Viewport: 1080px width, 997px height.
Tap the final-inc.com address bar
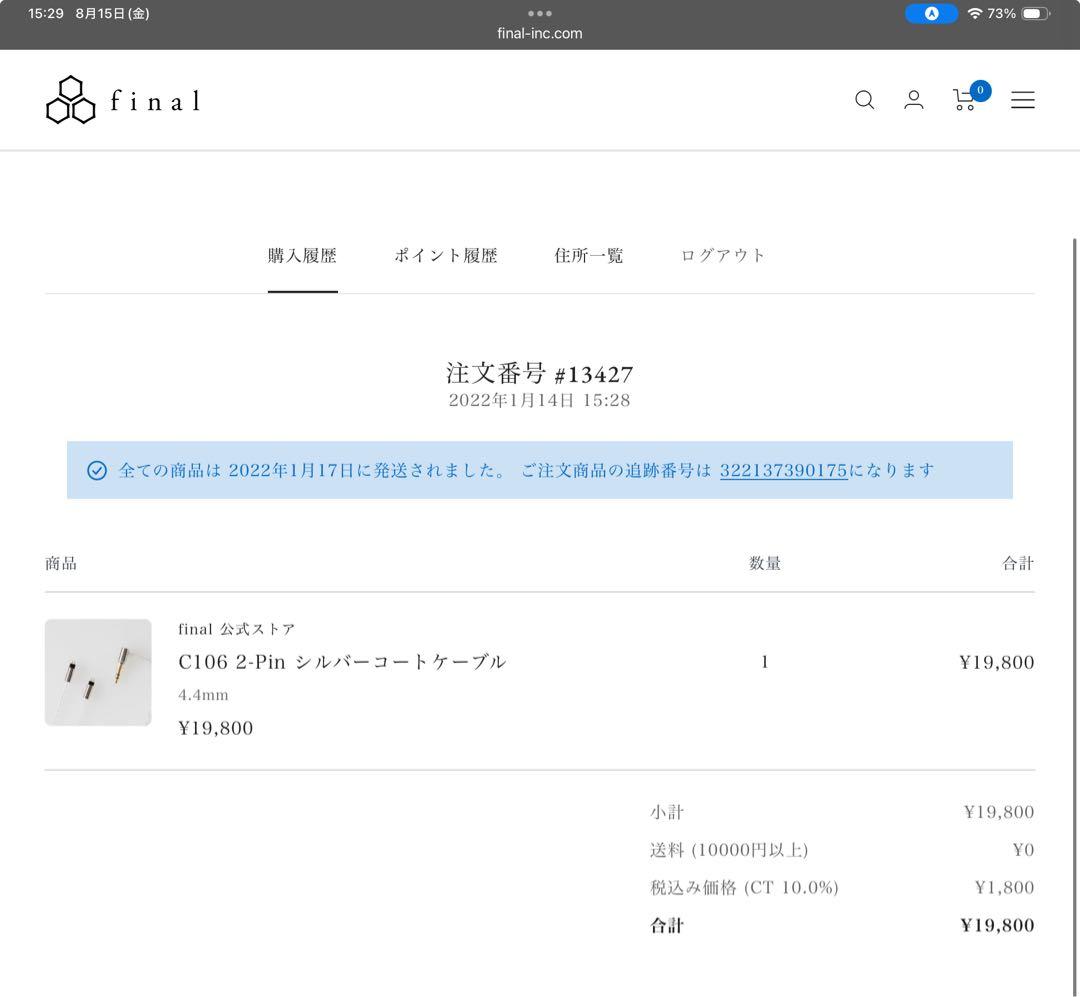point(539,33)
